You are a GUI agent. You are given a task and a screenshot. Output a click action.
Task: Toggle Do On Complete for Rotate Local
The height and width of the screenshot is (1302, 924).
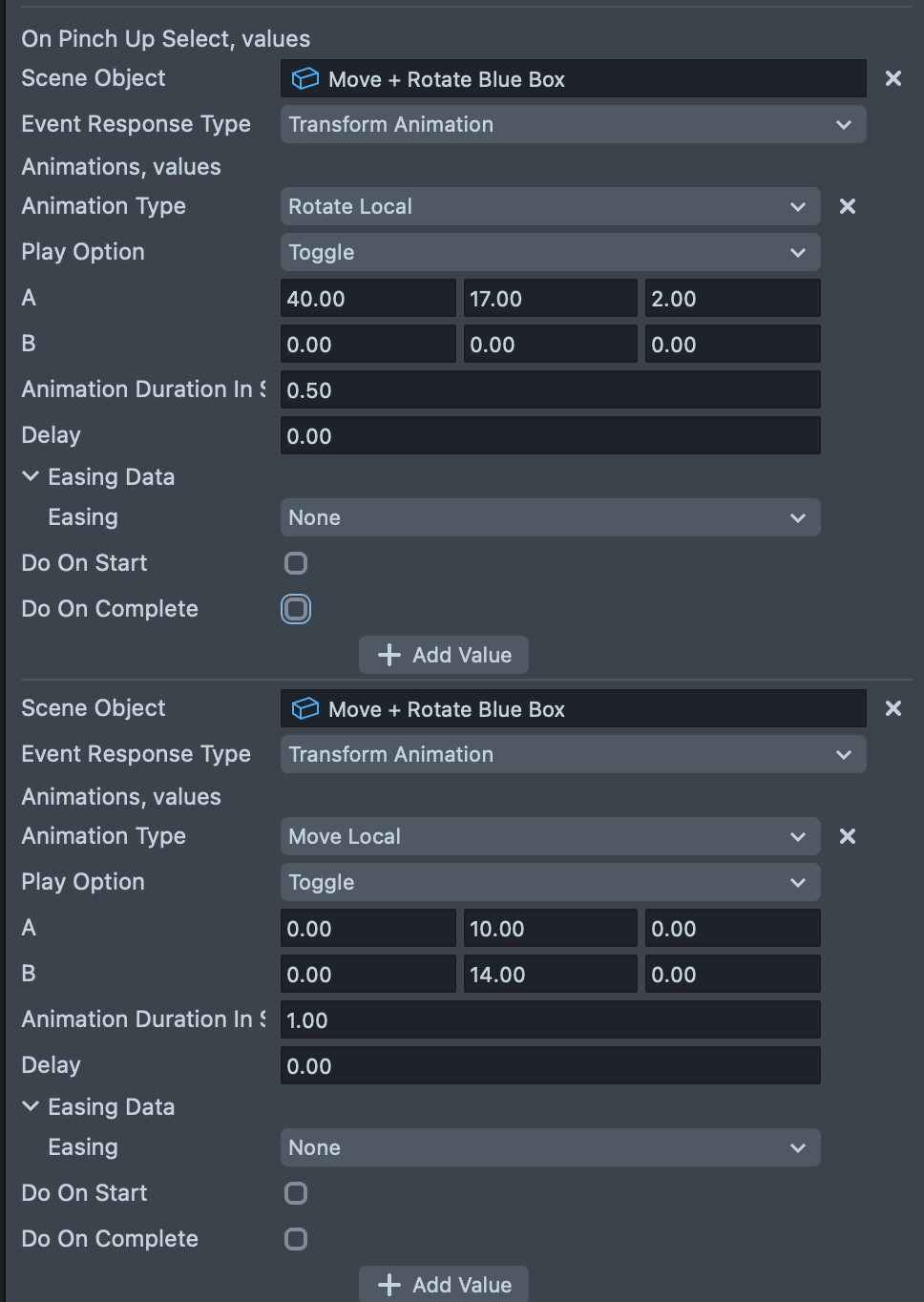[x=296, y=609]
